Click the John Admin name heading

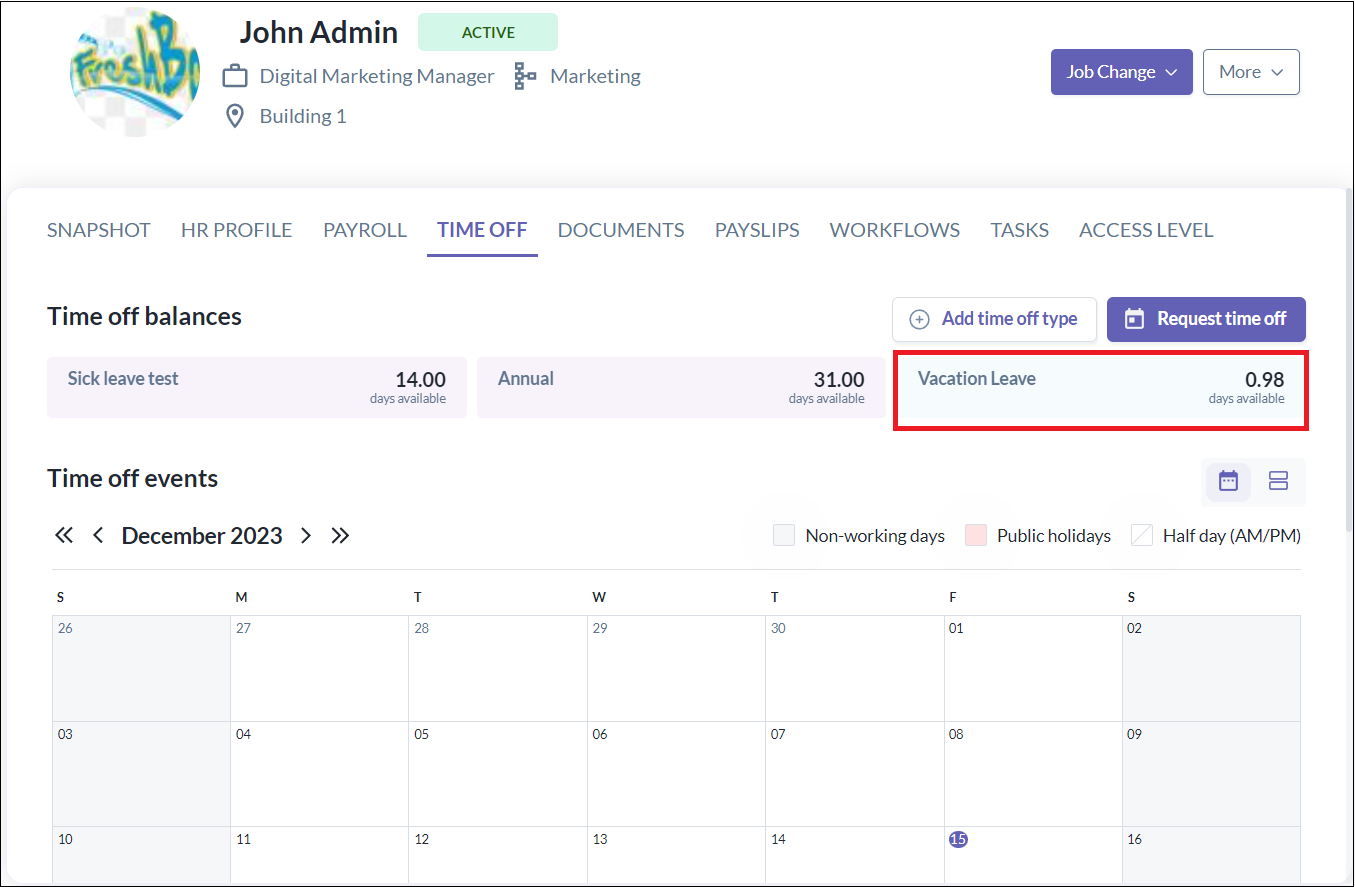point(318,32)
